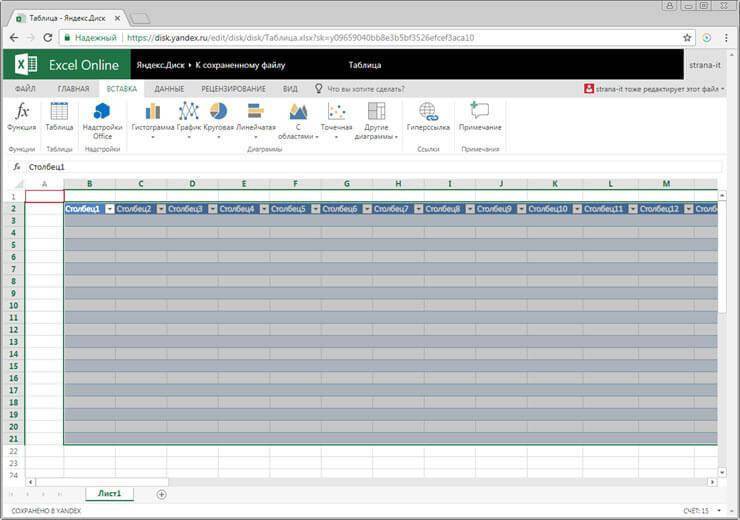The width and height of the screenshot is (740, 520).
Task: Add a new sheet with plus button
Action: click(162, 494)
